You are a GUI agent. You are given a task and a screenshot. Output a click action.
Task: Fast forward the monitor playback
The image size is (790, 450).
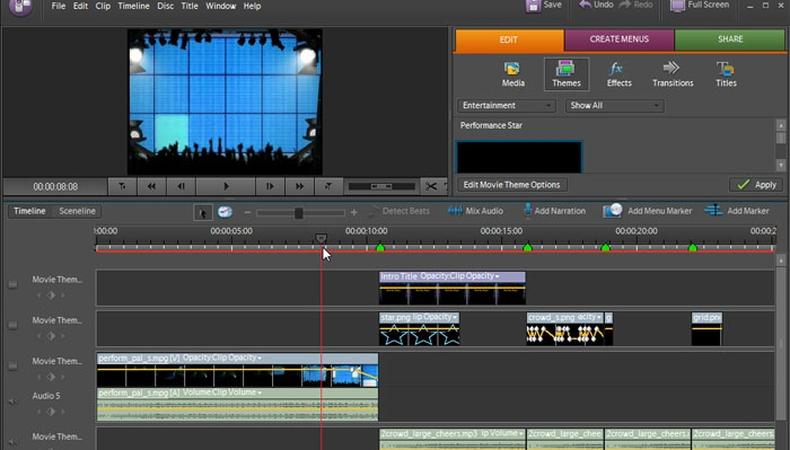tap(299, 186)
